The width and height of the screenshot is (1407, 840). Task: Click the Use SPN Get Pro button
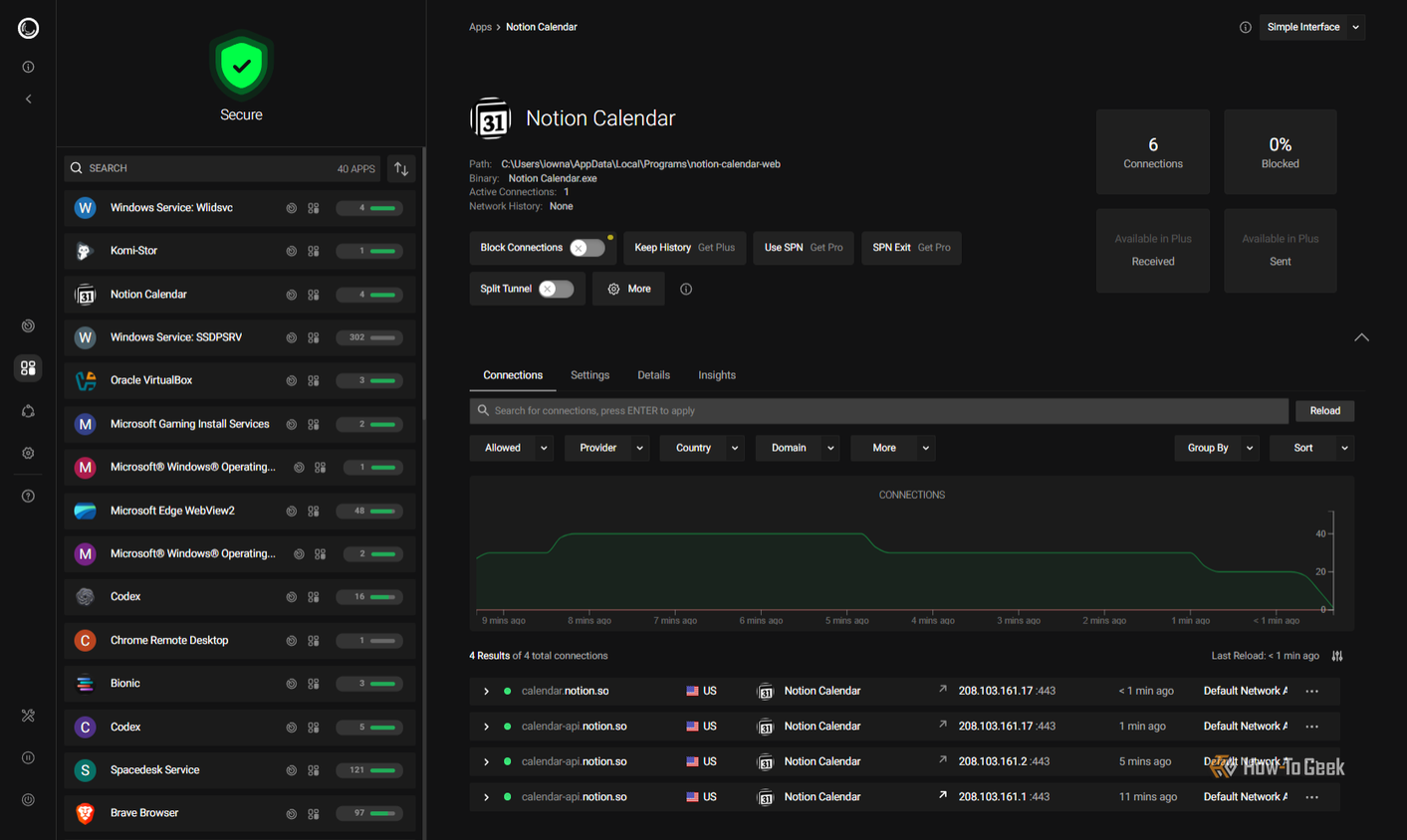[x=803, y=248]
